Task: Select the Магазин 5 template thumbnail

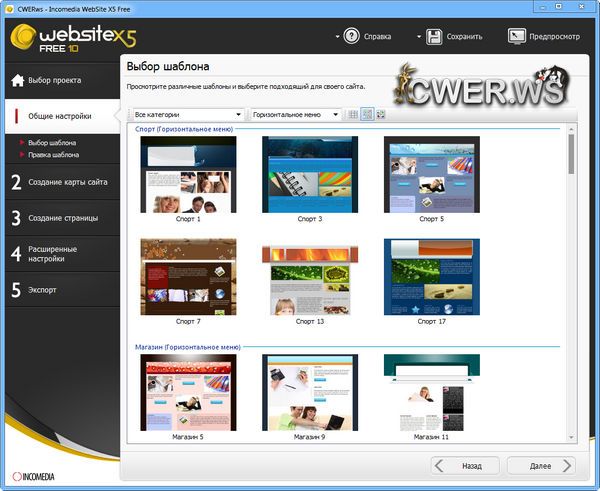Action: tap(188, 393)
